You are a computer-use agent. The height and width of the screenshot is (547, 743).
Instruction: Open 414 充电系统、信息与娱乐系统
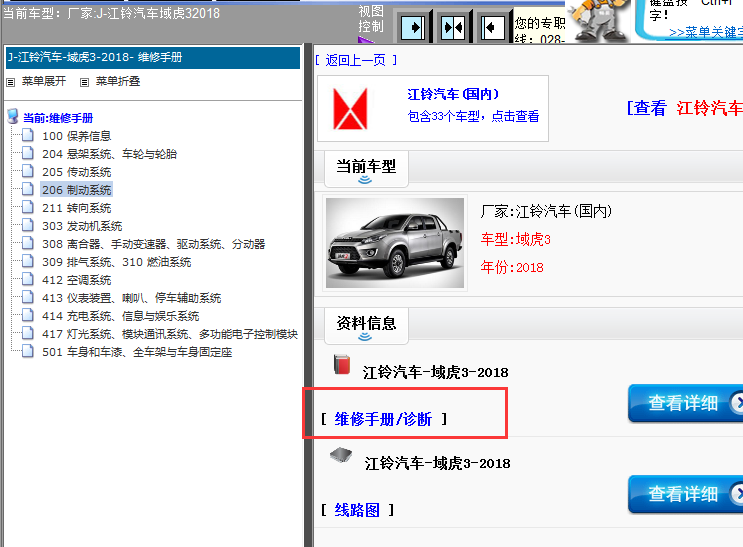(x=121, y=316)
